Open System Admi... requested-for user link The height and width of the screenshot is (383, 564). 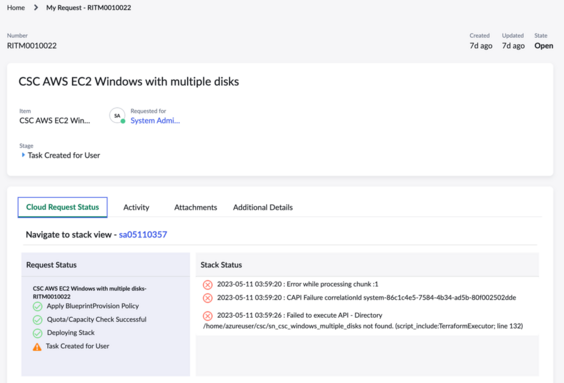[155, 120]
